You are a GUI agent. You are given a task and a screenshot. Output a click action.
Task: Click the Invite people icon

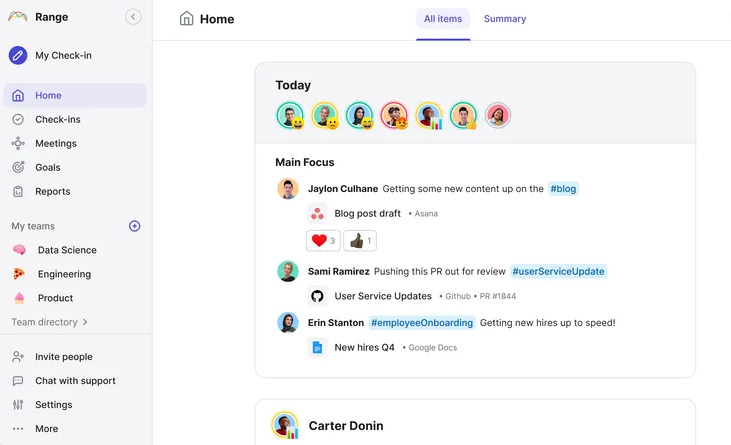click(x=18, y=357)
